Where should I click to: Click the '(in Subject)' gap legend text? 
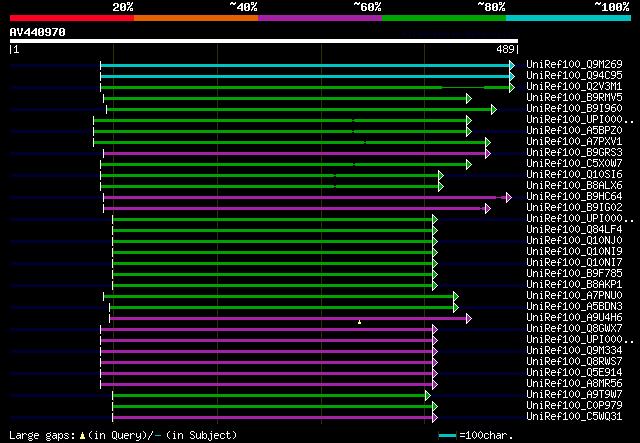point(201,435)
